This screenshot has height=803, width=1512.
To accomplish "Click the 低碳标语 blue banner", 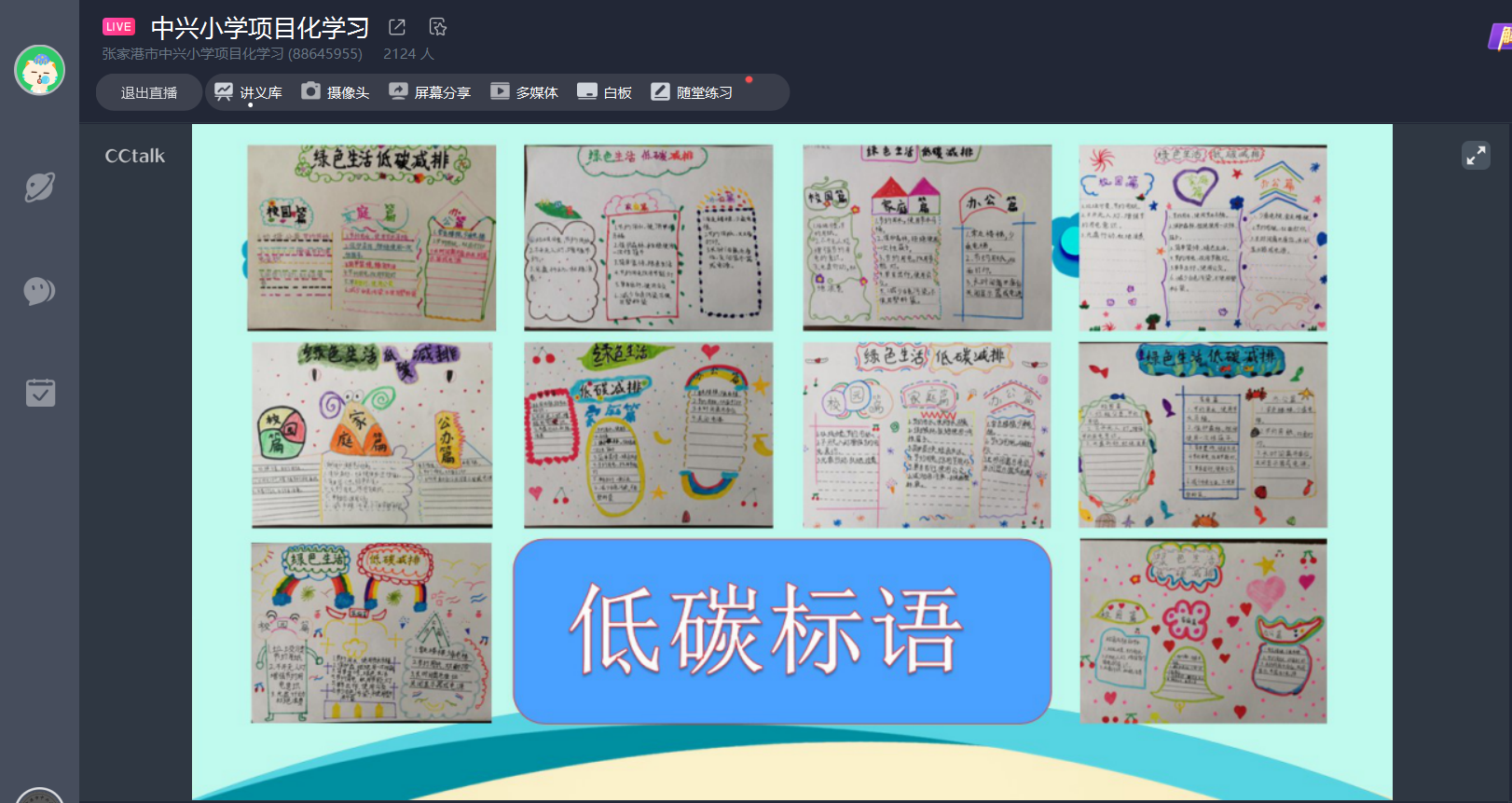I will click(x=781, y=630).
